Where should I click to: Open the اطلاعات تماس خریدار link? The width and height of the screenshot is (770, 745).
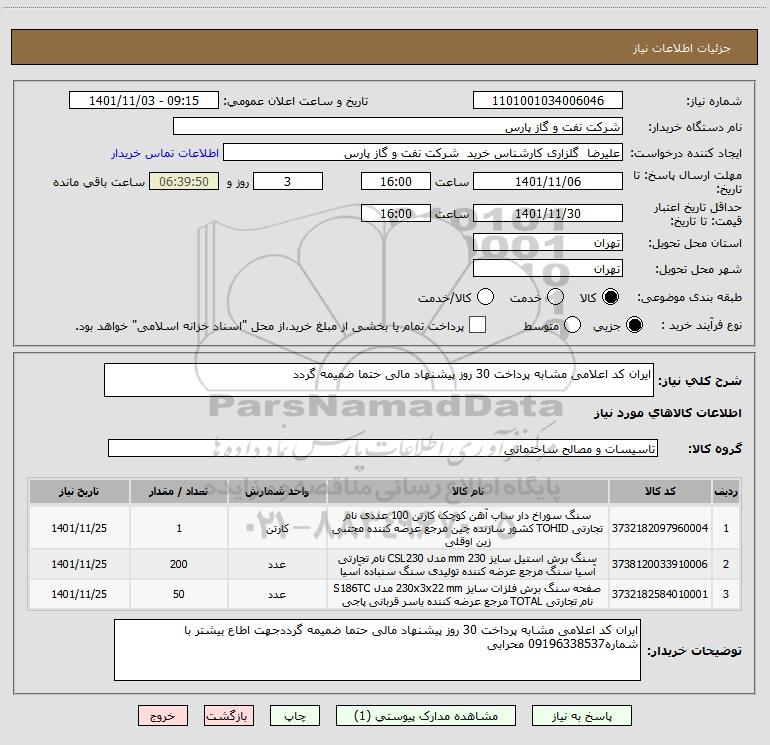point(165,153)
